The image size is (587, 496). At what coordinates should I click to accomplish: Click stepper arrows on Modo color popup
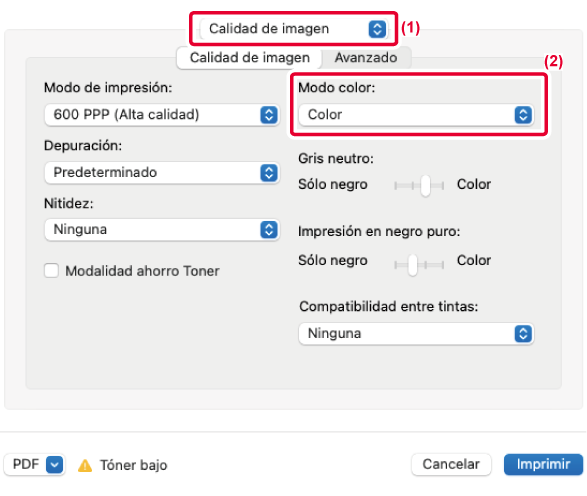pos(523,115)
